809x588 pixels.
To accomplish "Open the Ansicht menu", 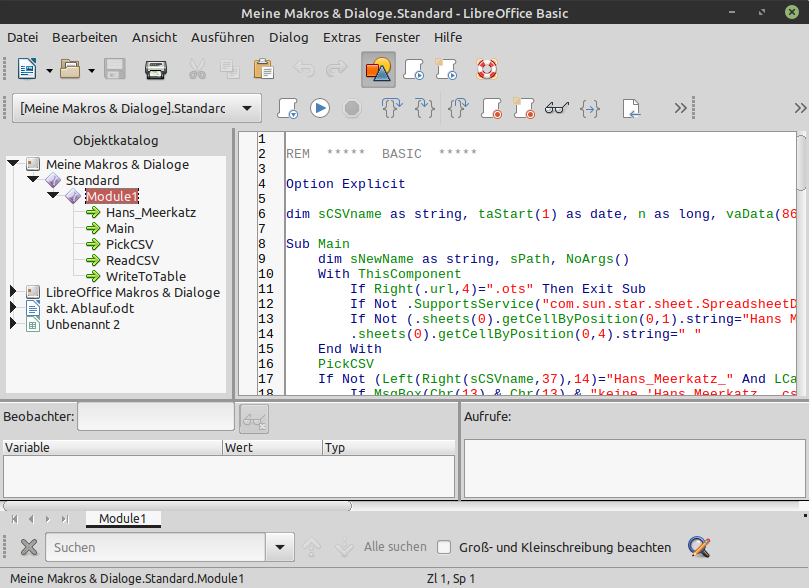I will click(x=154, y=38).
